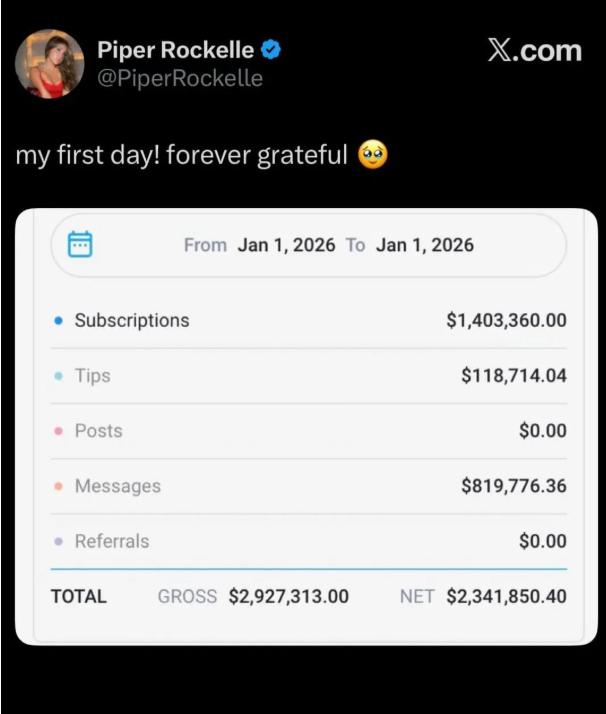
Task: Click the orange Messages bullet dot
Action: tap(58, 486)
